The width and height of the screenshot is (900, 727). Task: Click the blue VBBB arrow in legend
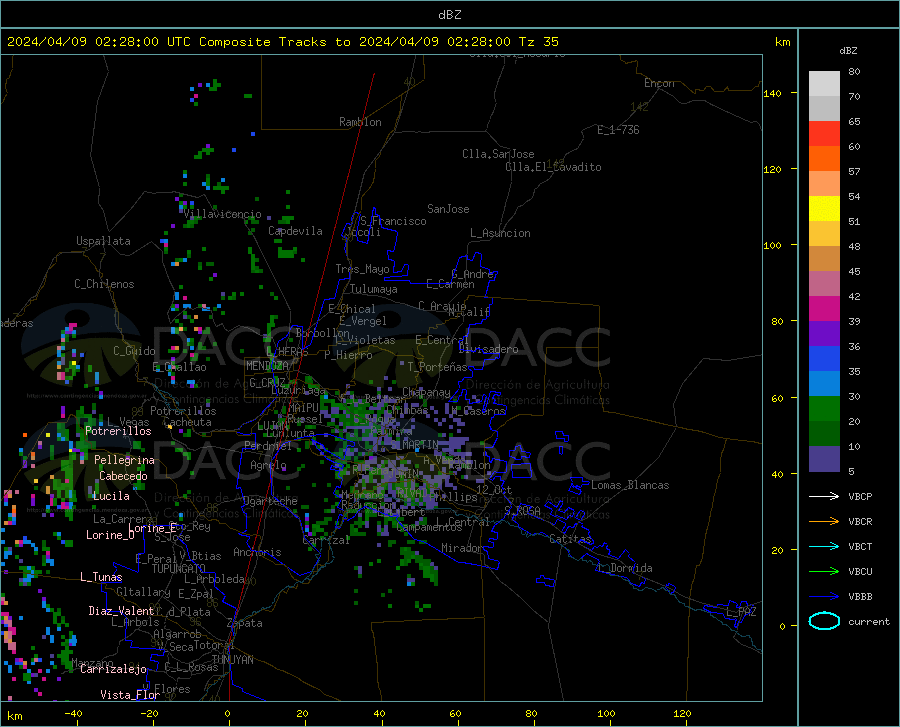(824, 596)
